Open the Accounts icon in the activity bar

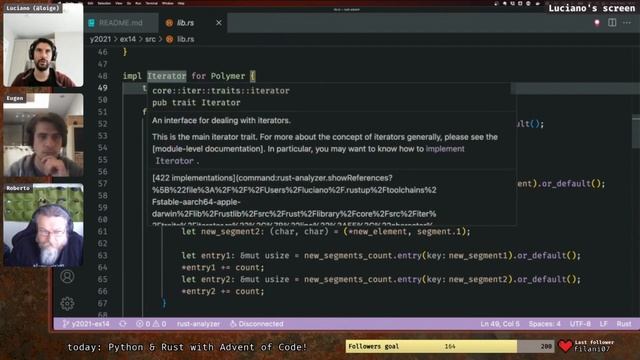67,277
